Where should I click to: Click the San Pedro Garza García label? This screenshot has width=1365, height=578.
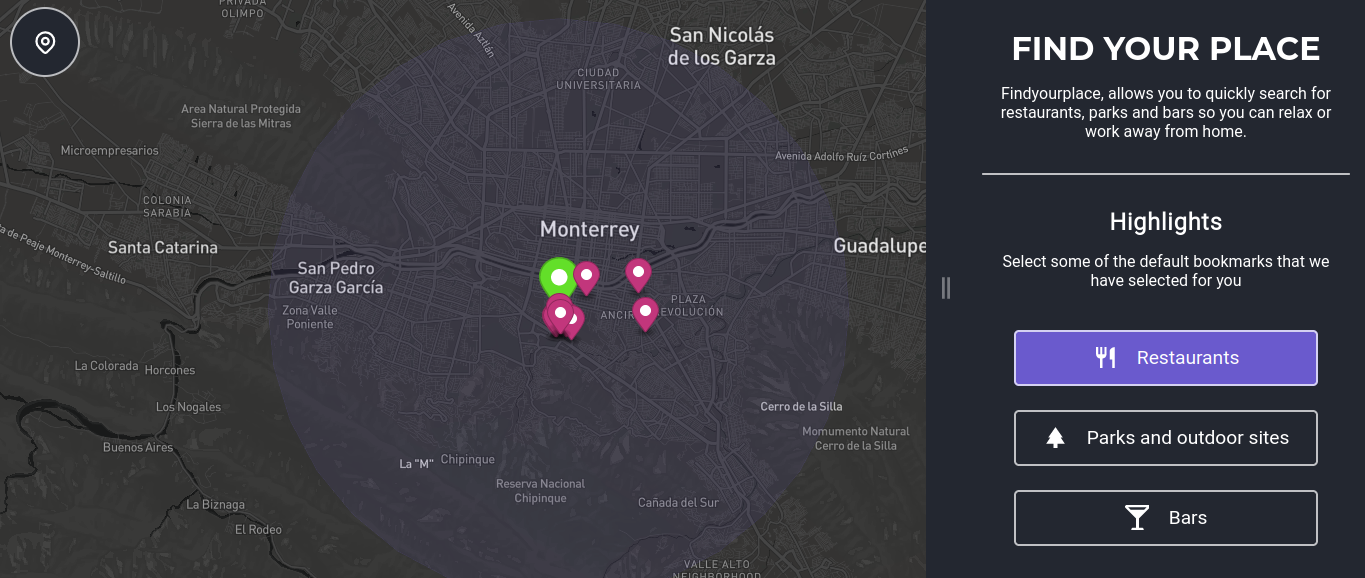click(336, 278)
